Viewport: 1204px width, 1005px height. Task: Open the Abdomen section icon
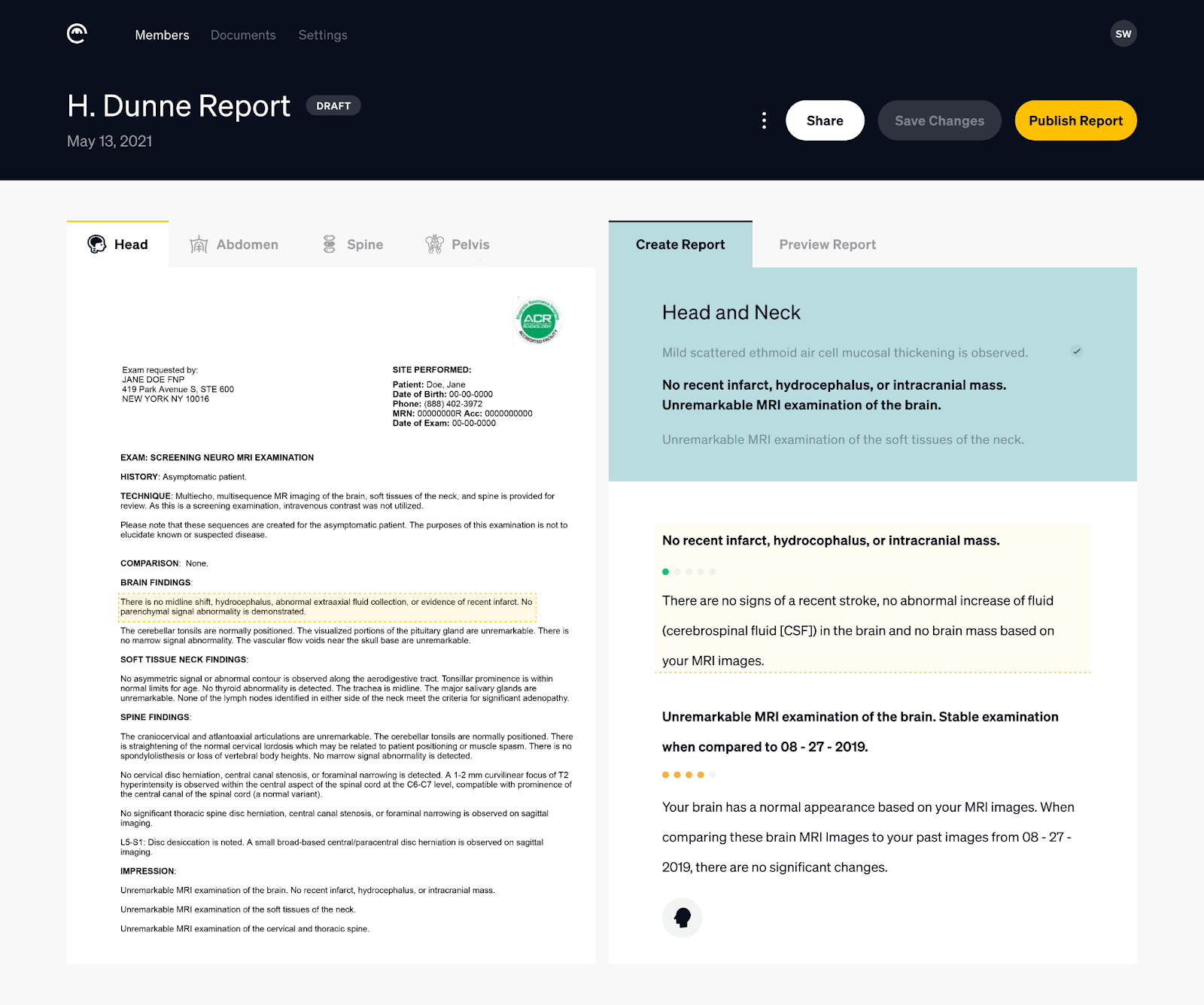coord(198,244)
